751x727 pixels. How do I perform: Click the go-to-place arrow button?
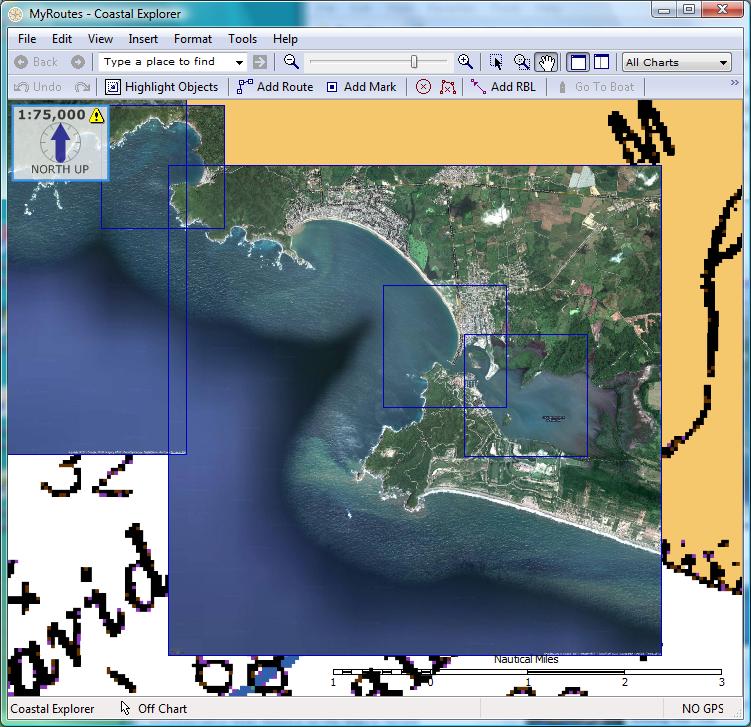coord(260,62)
